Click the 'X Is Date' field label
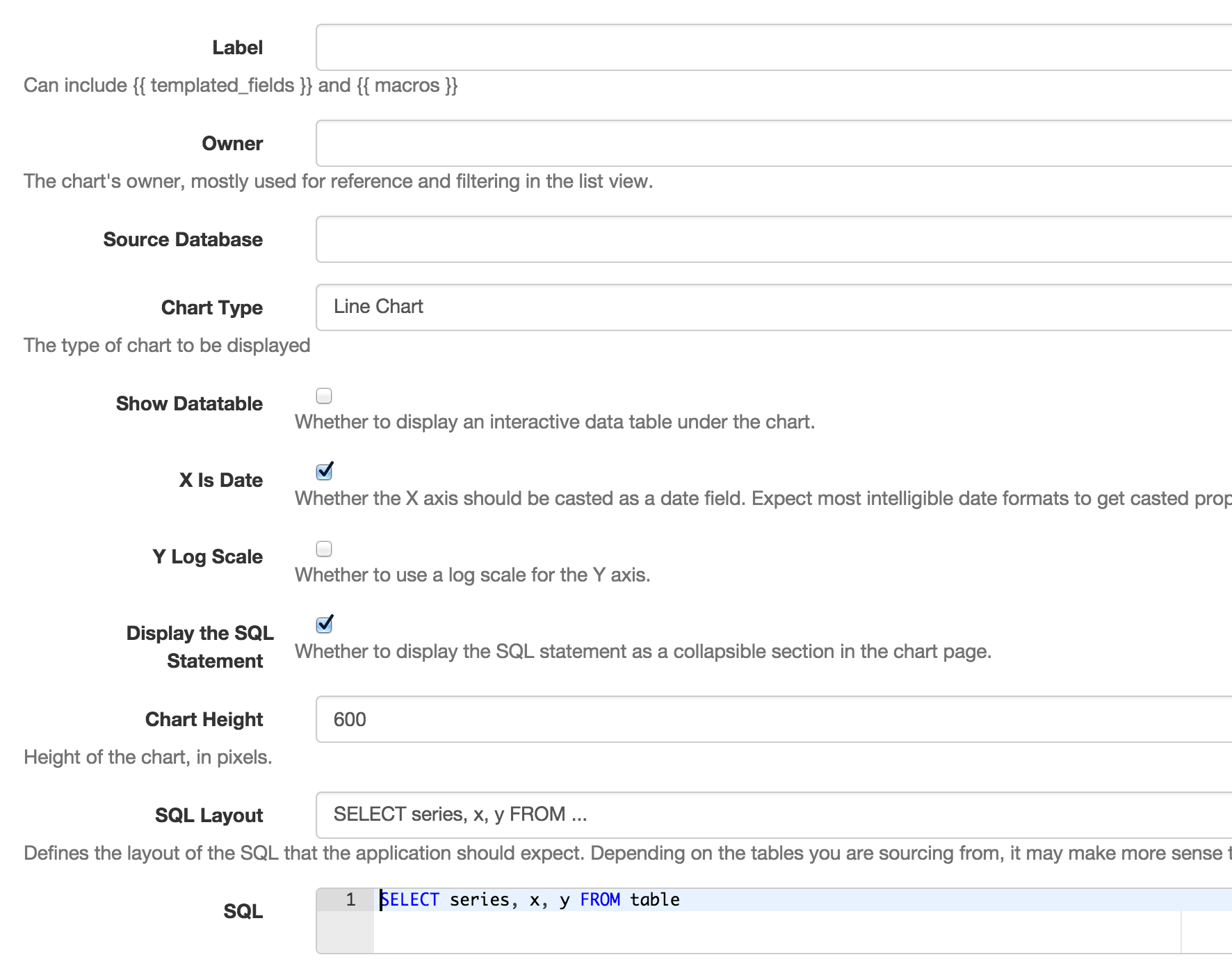 tap(220, 480)
